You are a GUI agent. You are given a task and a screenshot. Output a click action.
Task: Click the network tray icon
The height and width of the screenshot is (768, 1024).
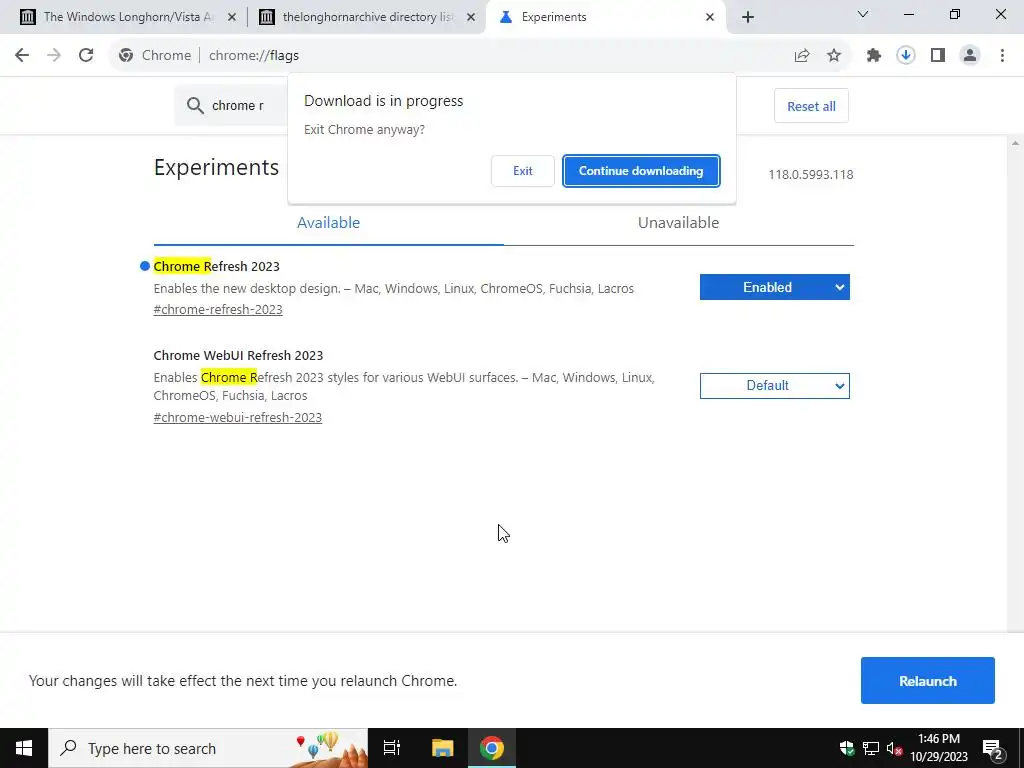(871, 748)
